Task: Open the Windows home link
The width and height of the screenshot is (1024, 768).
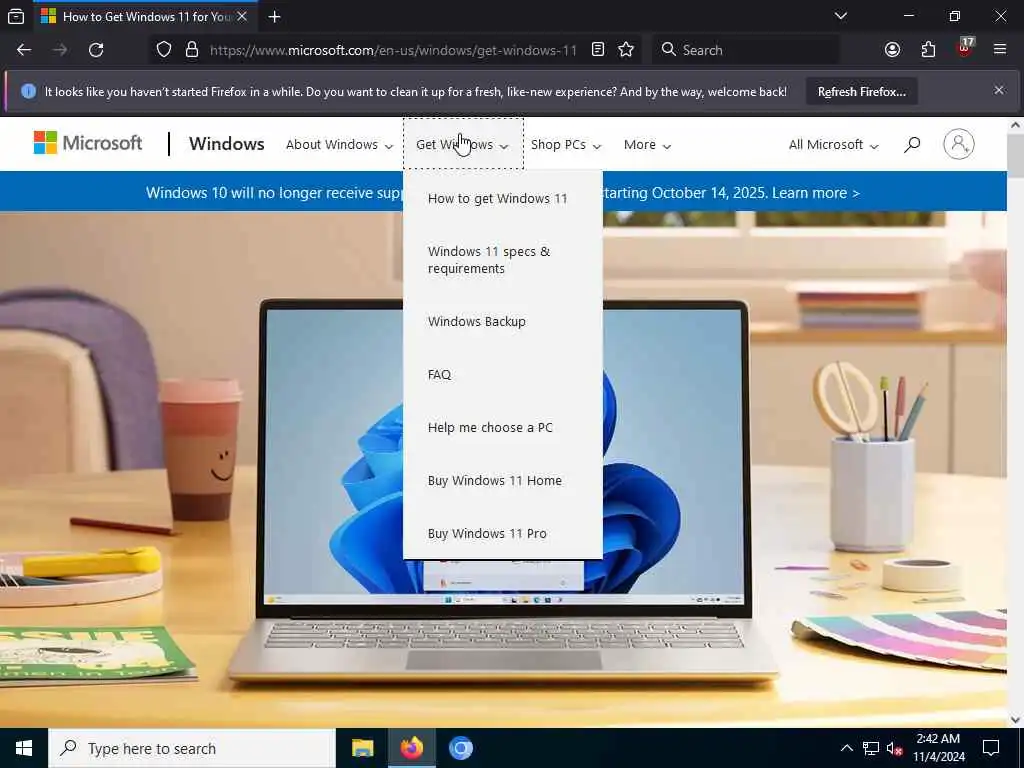Action: [227, 144]
